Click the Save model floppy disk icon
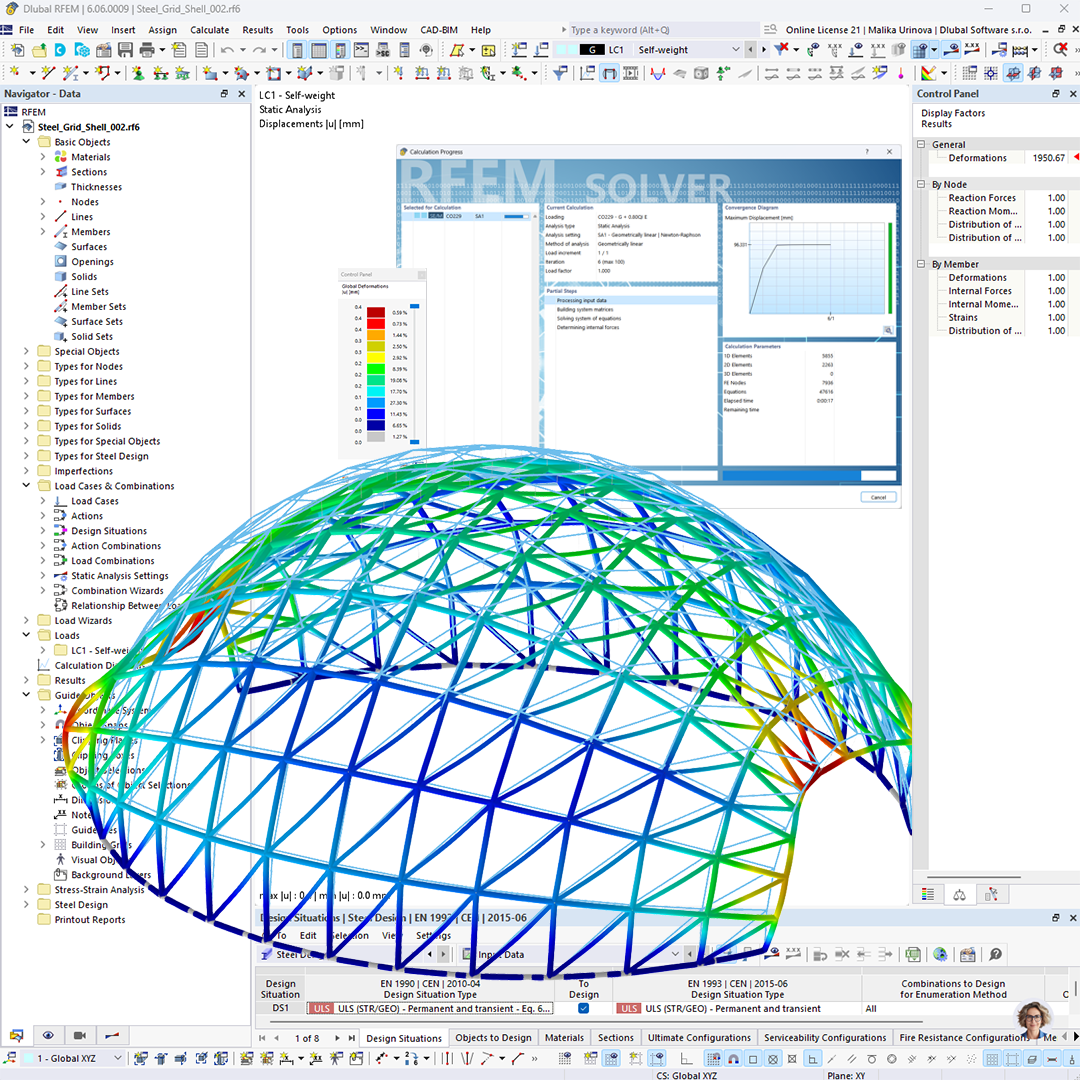 click(x=125, y=50)
